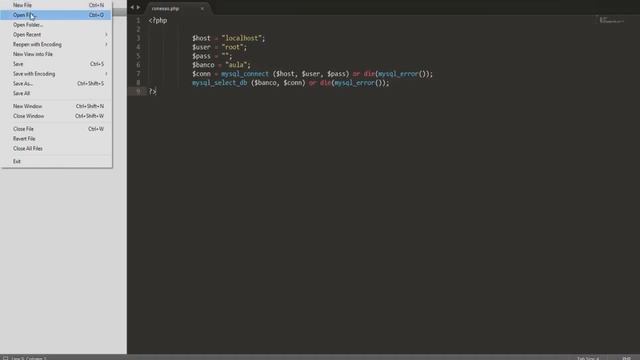
Task: Click mysql_select_db on line 8
Action: [x=220, y=83]
